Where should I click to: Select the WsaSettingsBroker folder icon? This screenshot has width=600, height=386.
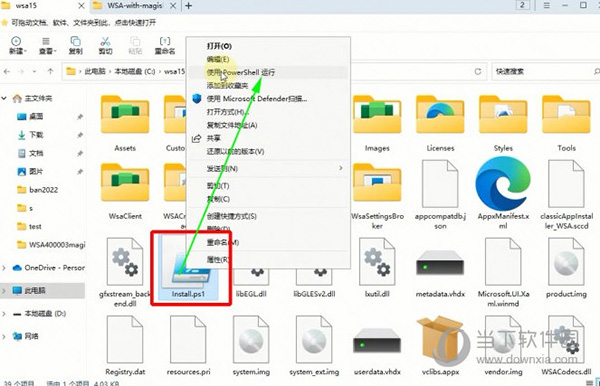pos(377,183)
